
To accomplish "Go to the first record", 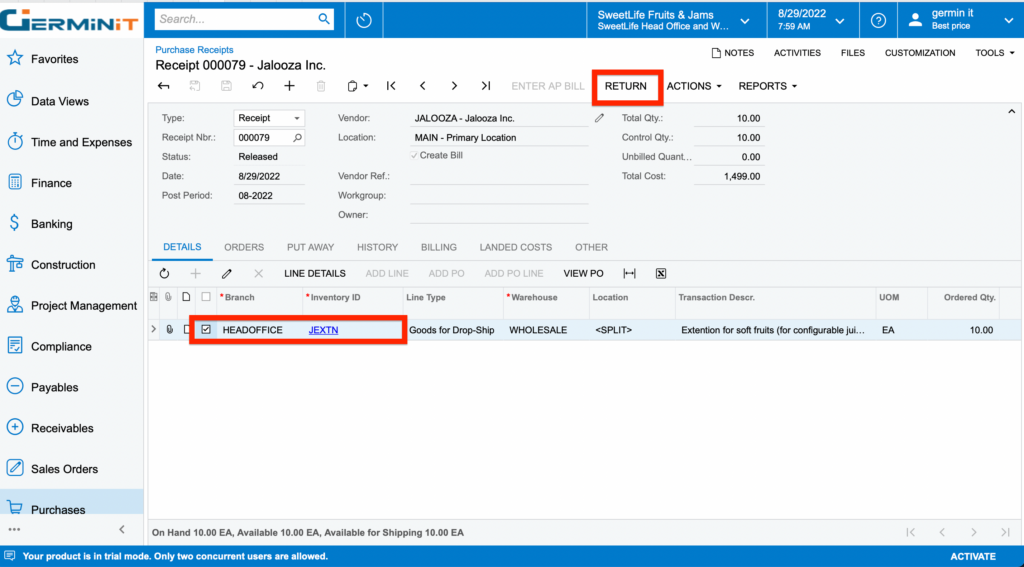I will (391, 86).
